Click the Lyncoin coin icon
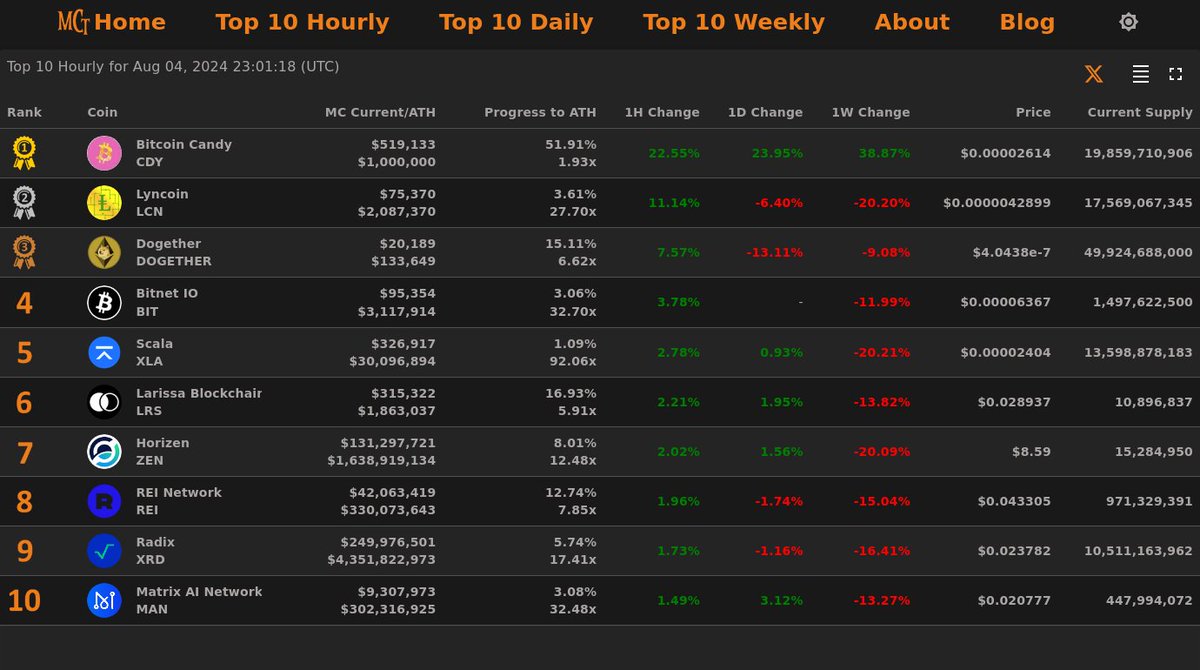 click(104, 203)
